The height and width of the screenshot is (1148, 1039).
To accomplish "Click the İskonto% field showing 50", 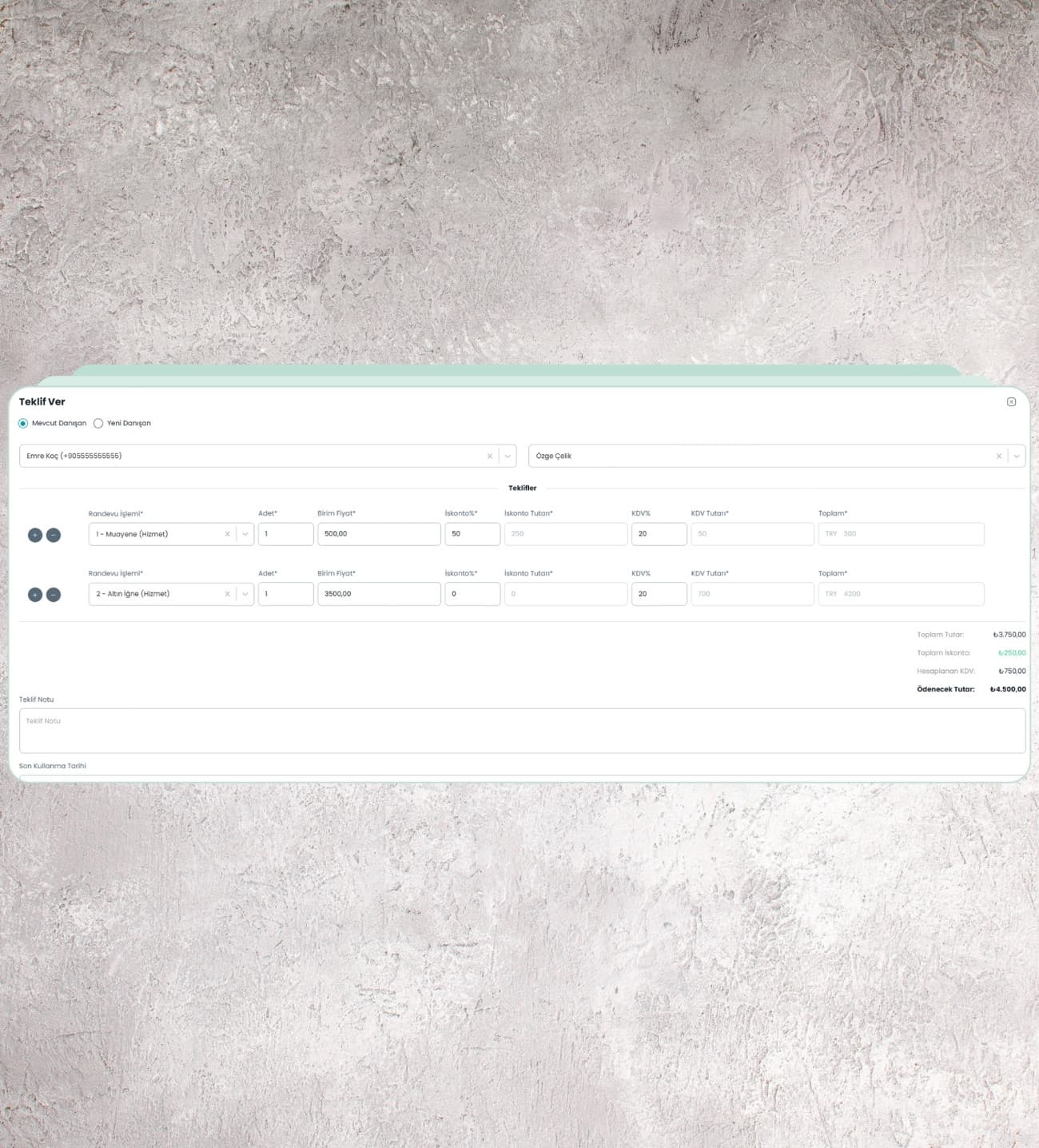I will (x=472, y=534).
